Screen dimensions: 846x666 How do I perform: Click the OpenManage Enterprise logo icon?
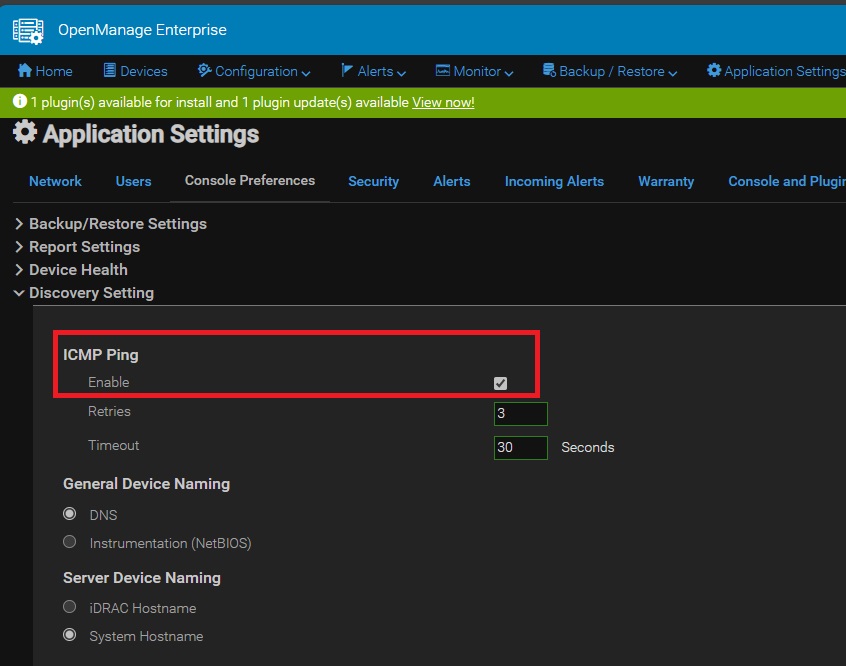pyautogui.click(x=28, y=30)
